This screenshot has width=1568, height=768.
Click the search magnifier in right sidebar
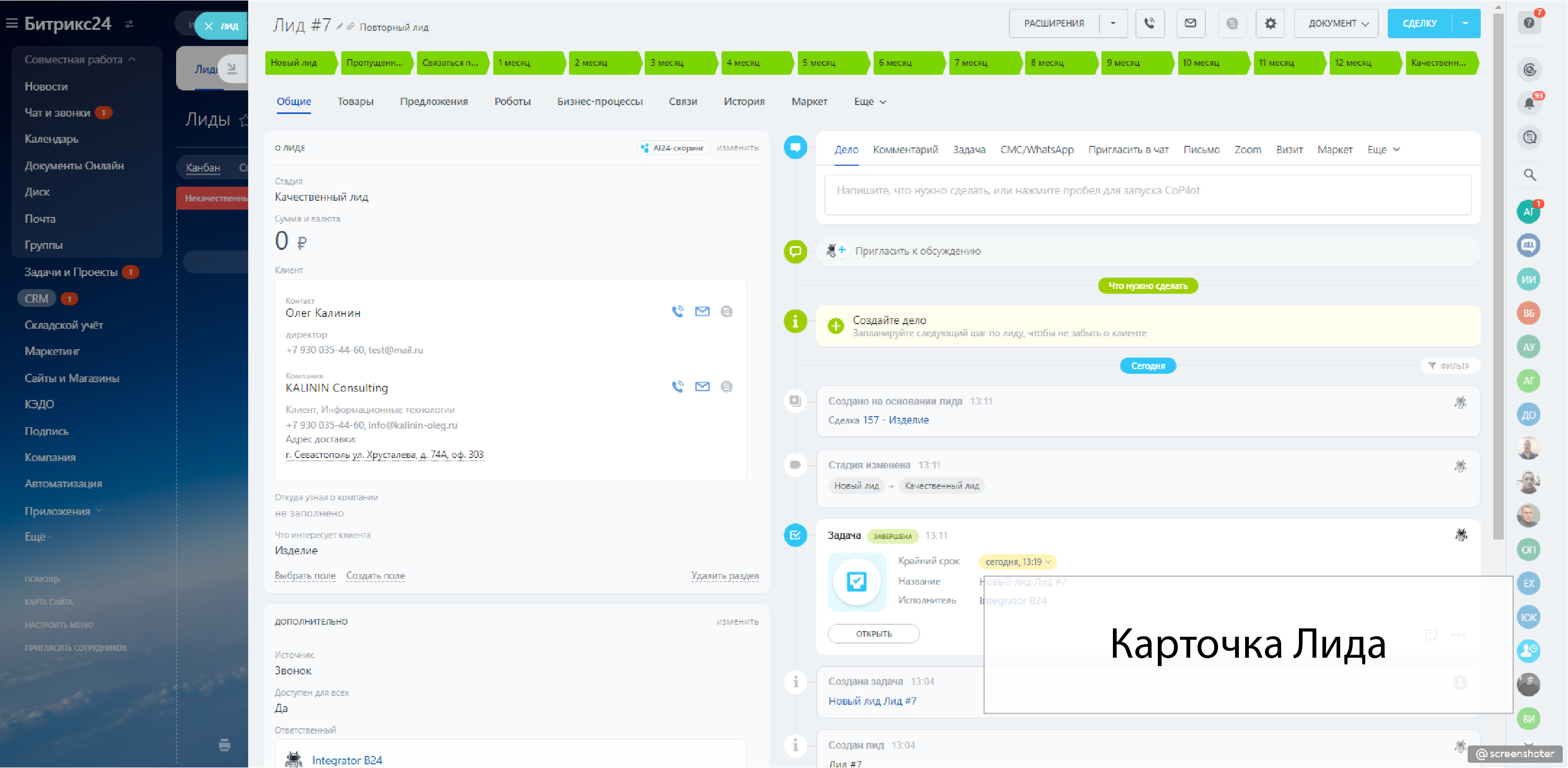click(x=1529, y=176)
